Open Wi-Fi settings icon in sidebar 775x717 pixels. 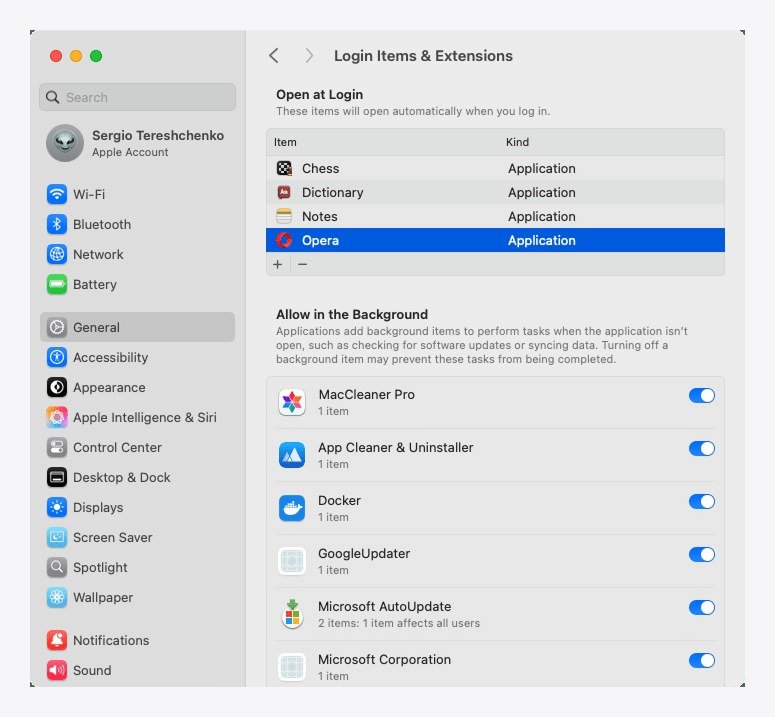57,194
